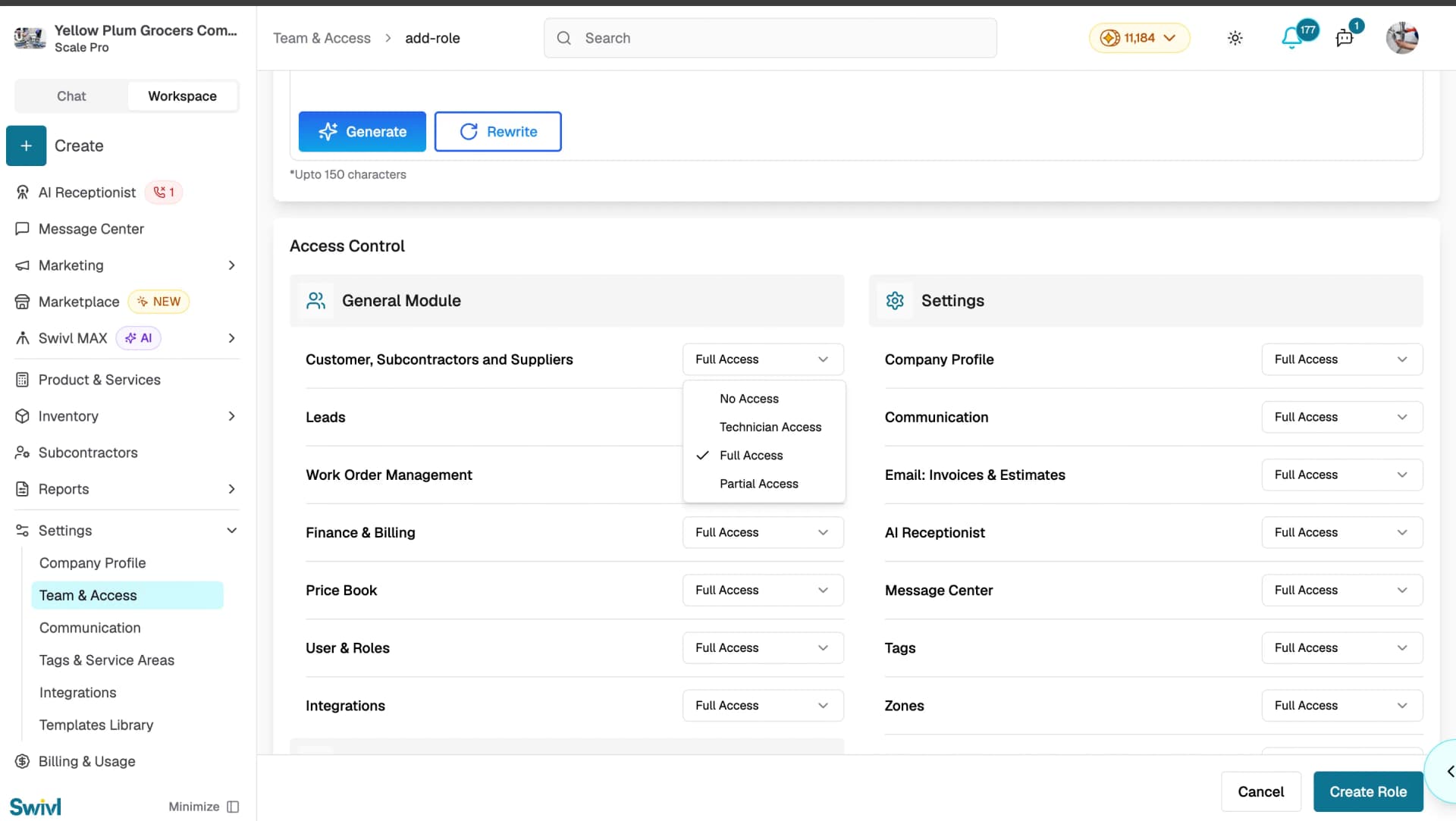The image size is (1456, 821).
Task: Open Finance & Billing access dropdown
Action: pyautogui.click(x=763, y=532)
